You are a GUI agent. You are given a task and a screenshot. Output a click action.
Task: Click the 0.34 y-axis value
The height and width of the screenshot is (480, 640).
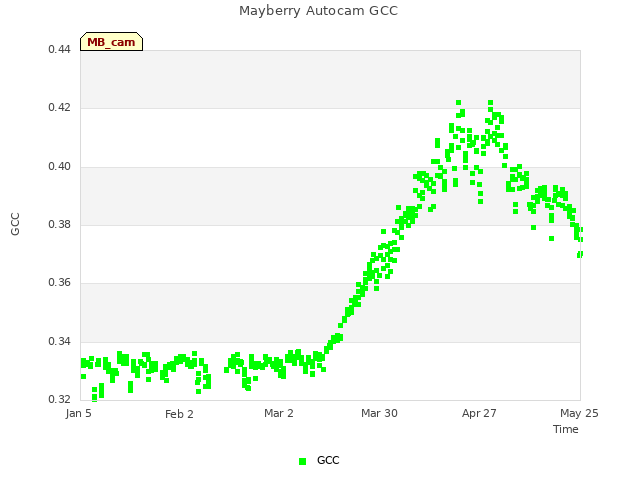59,341
